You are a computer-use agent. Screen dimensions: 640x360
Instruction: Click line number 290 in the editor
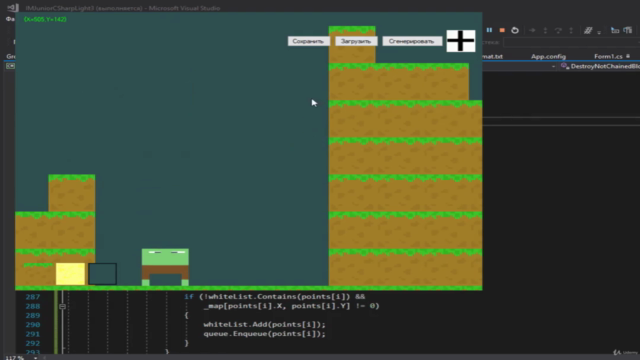(x=33, y=325)
